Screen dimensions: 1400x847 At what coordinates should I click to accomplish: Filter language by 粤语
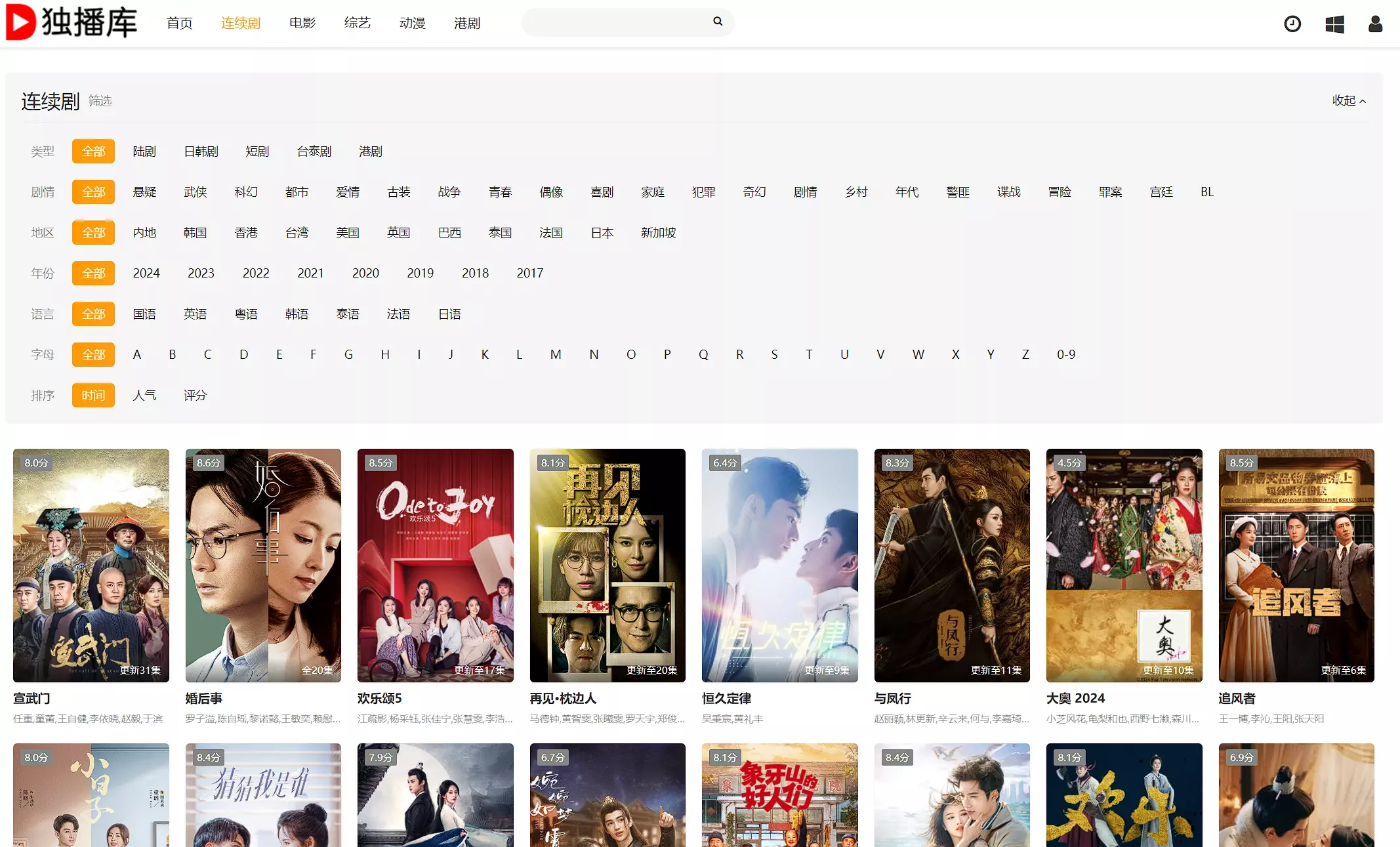[x=246, y=314]
